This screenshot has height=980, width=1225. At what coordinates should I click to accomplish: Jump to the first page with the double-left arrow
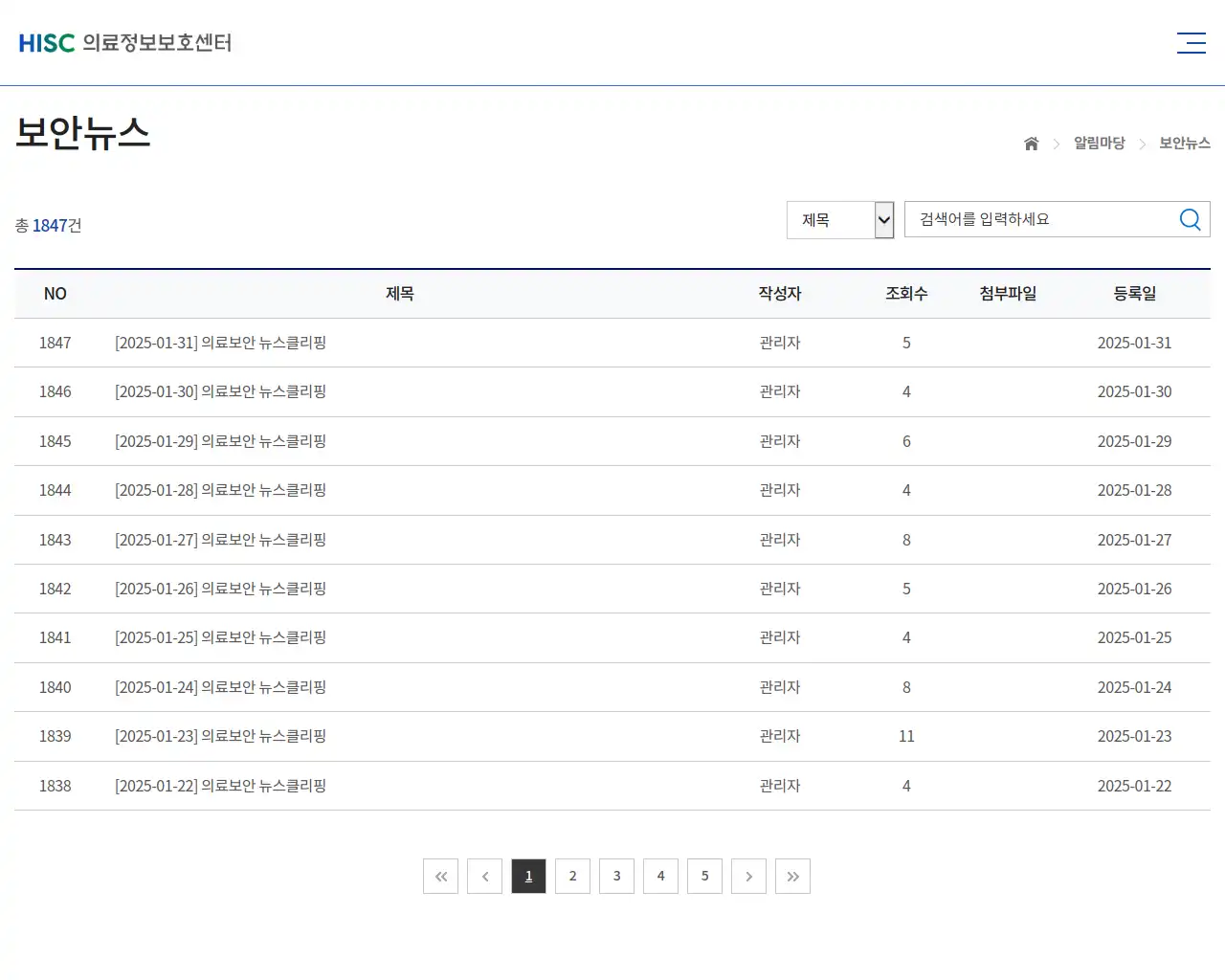tap(440, 876)
